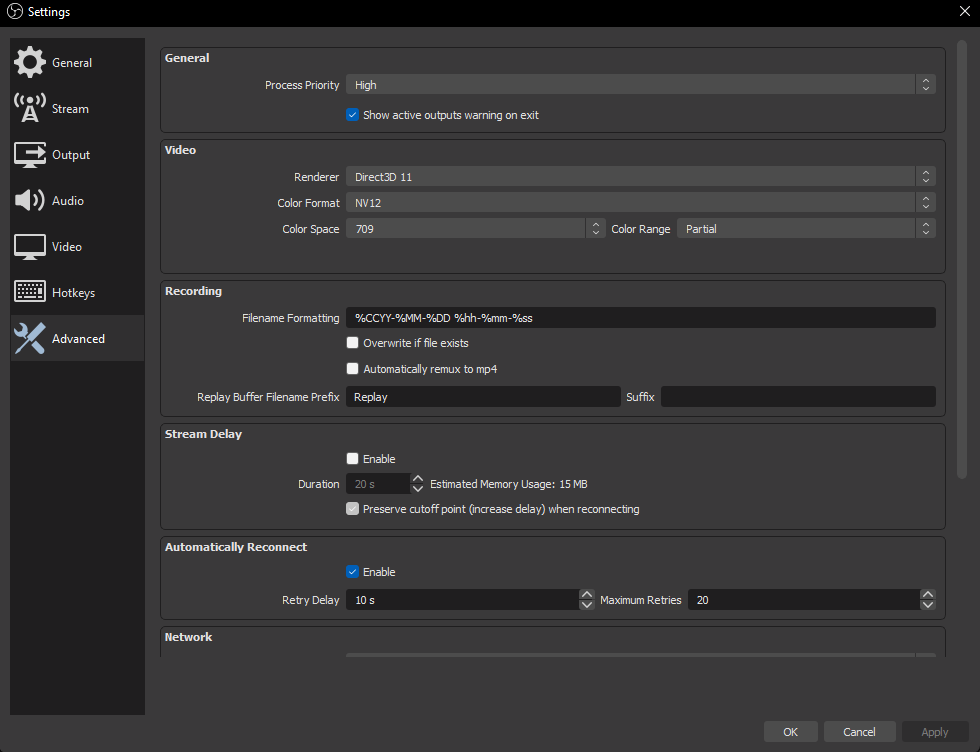
Task: Open the General settings tab
Action: point(78,63)
